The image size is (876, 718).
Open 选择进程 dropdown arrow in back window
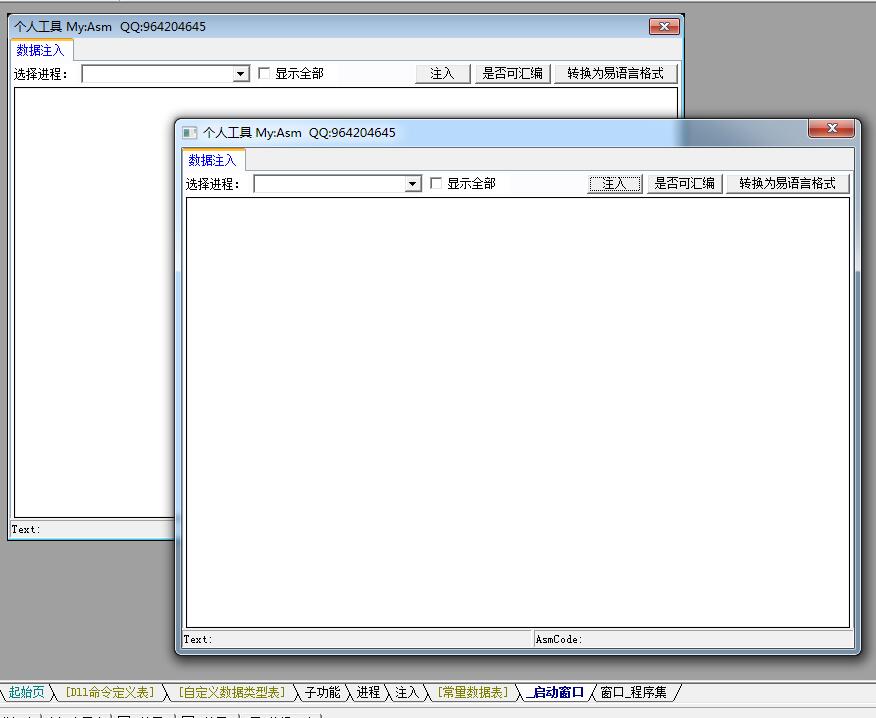pos(241,74)
